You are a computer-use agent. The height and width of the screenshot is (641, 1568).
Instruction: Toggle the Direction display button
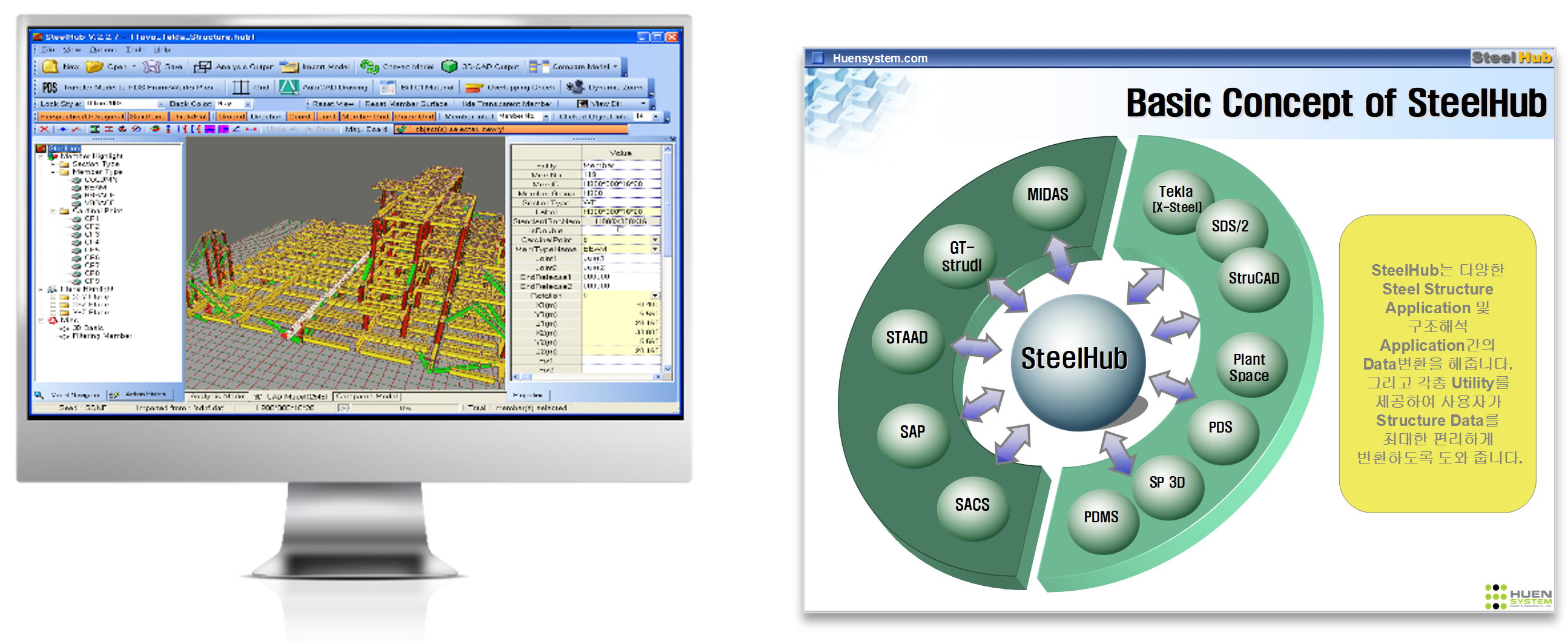coord(266,116)
